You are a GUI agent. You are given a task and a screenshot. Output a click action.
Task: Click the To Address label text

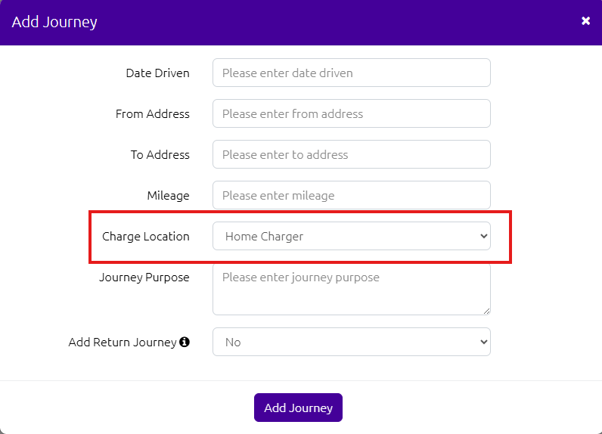pos(160,154)
